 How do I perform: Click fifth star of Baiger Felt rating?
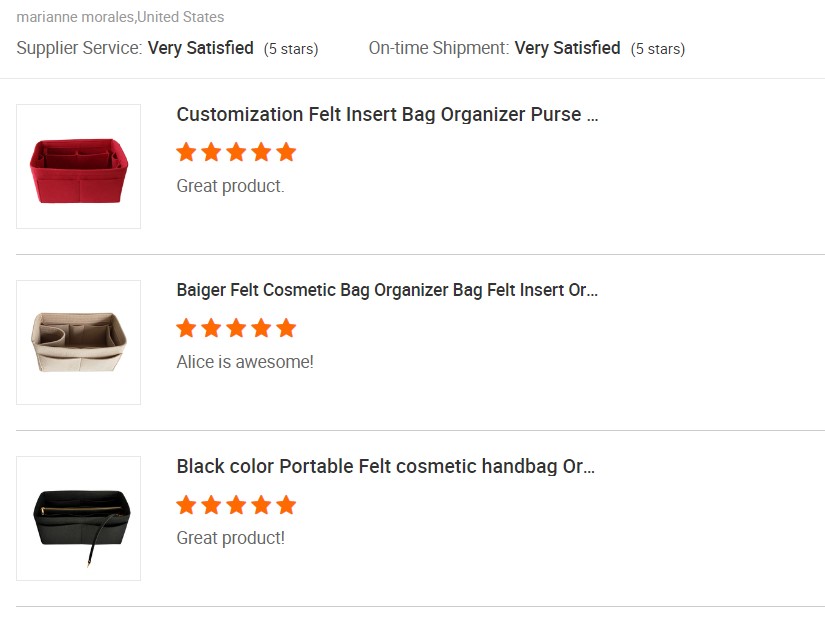(x=286, y=328)
